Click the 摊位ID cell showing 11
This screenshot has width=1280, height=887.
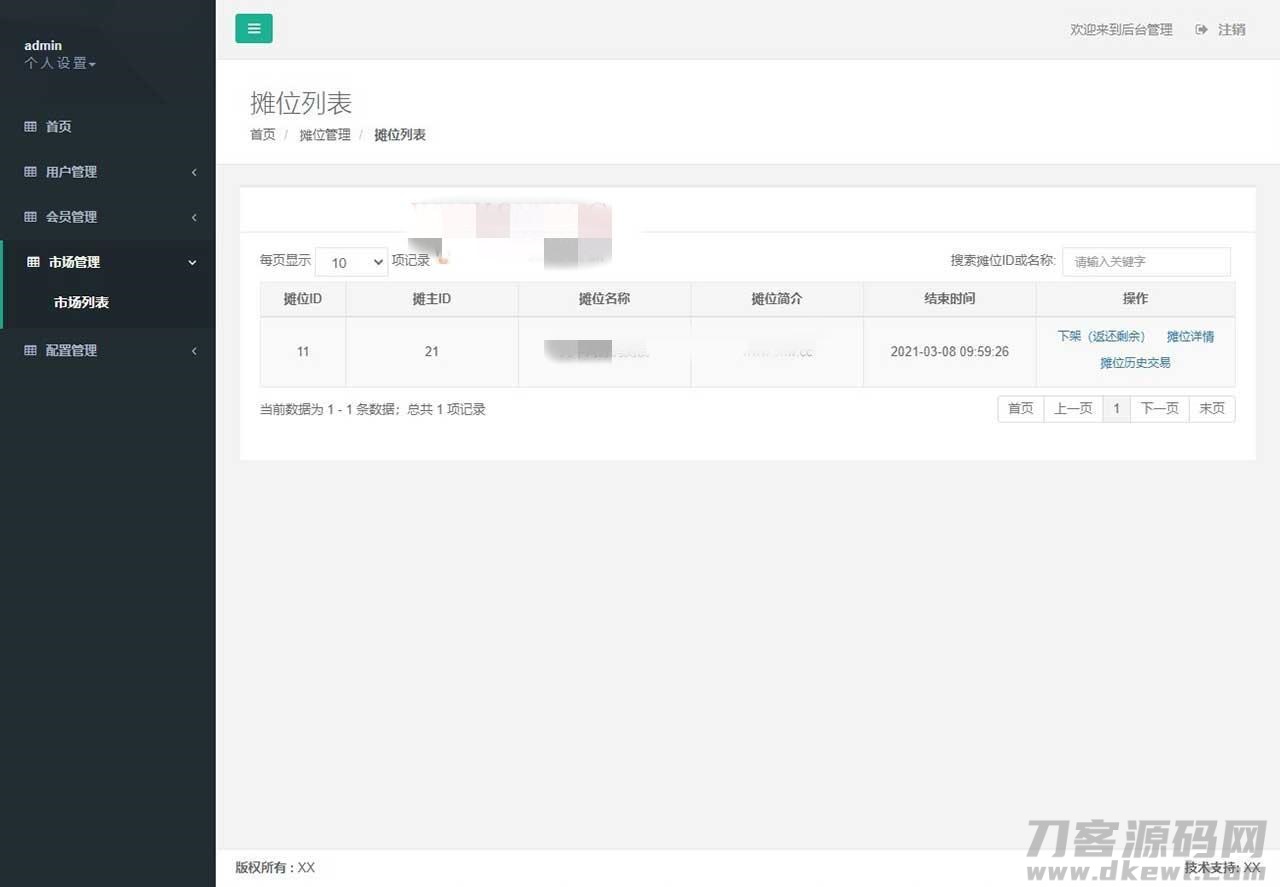click(303, 352)
